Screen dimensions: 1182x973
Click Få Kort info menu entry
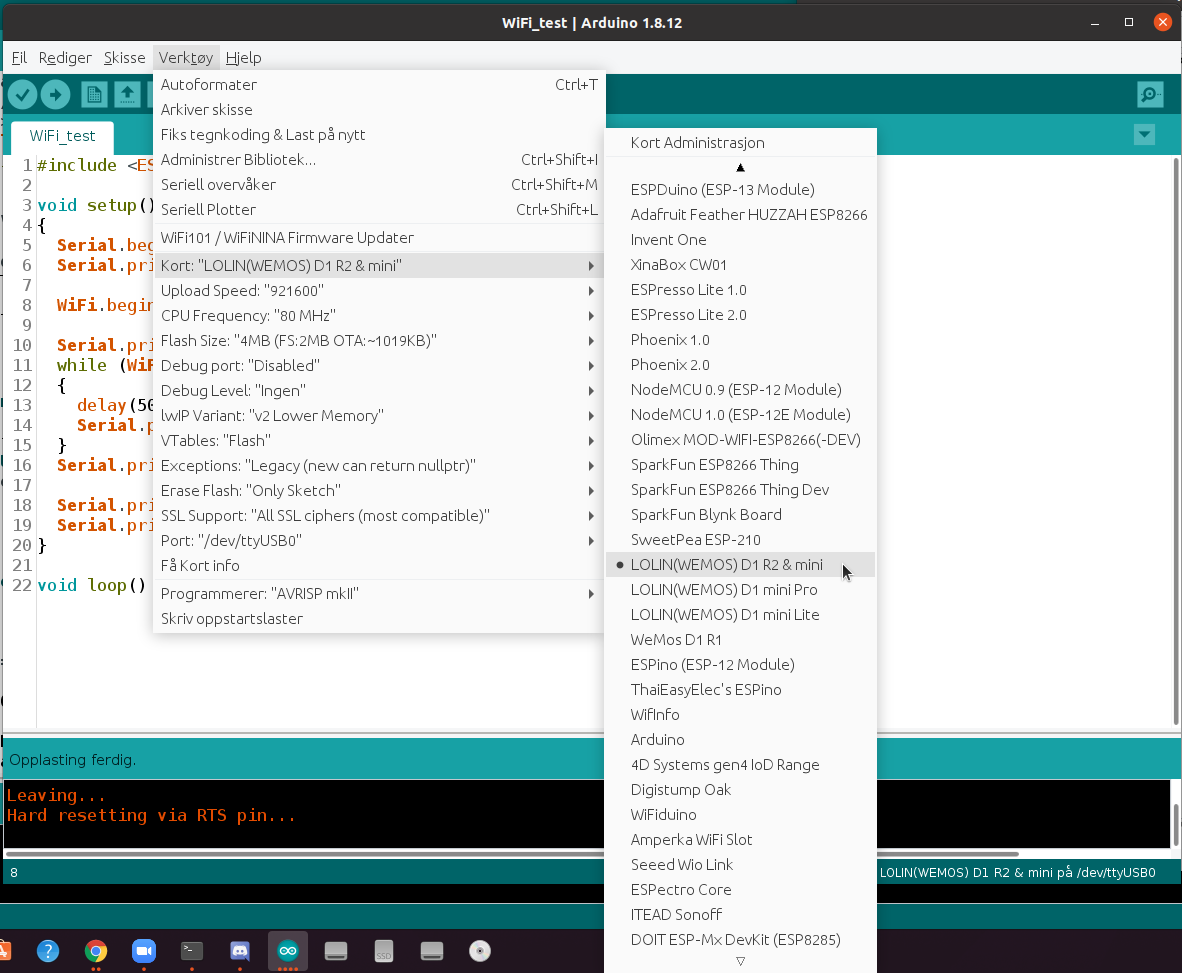click(378, 565)
